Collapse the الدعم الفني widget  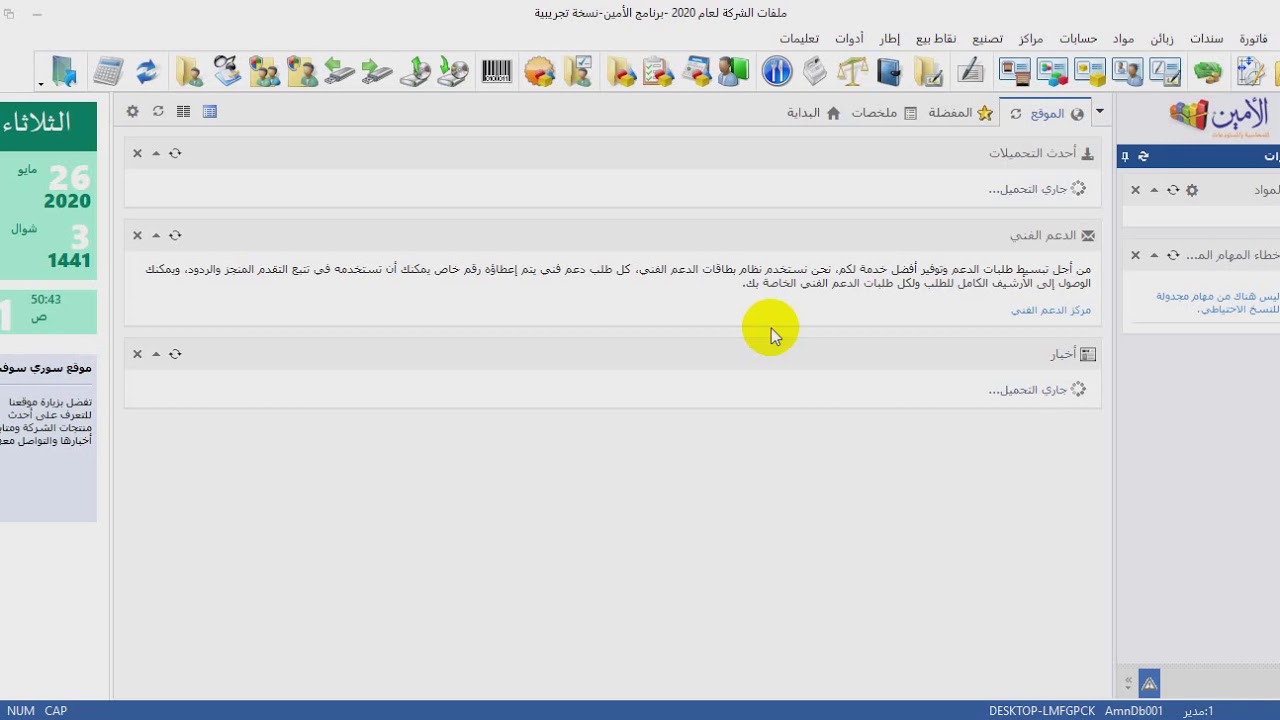156,235
